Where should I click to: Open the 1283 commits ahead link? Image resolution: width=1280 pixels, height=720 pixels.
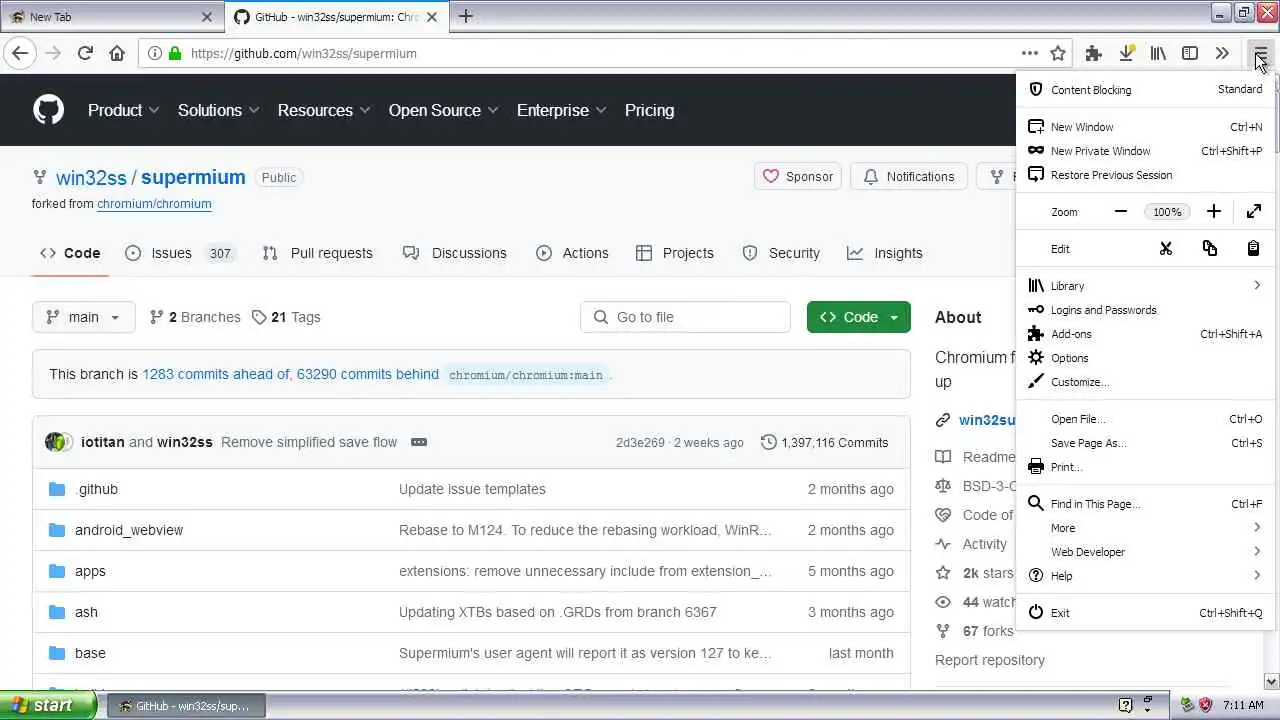click(215, 374)
